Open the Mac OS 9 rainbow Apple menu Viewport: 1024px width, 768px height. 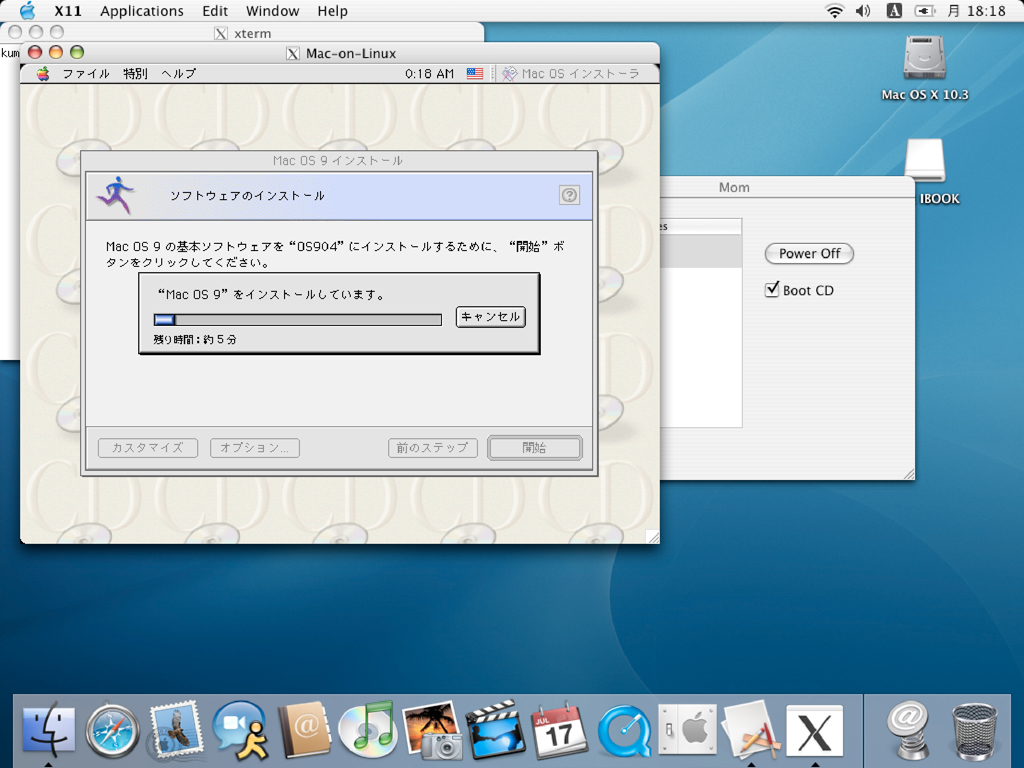(43, 73)
